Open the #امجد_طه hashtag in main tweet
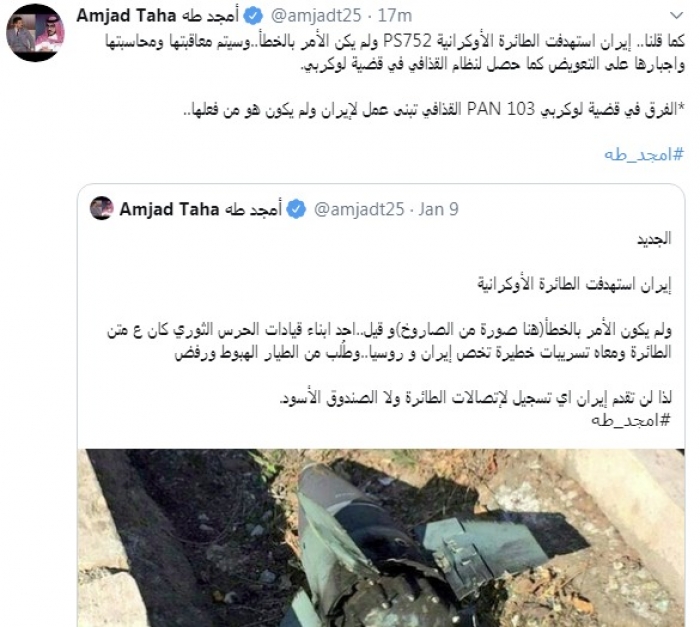700x627 pixels. point(644,155)
